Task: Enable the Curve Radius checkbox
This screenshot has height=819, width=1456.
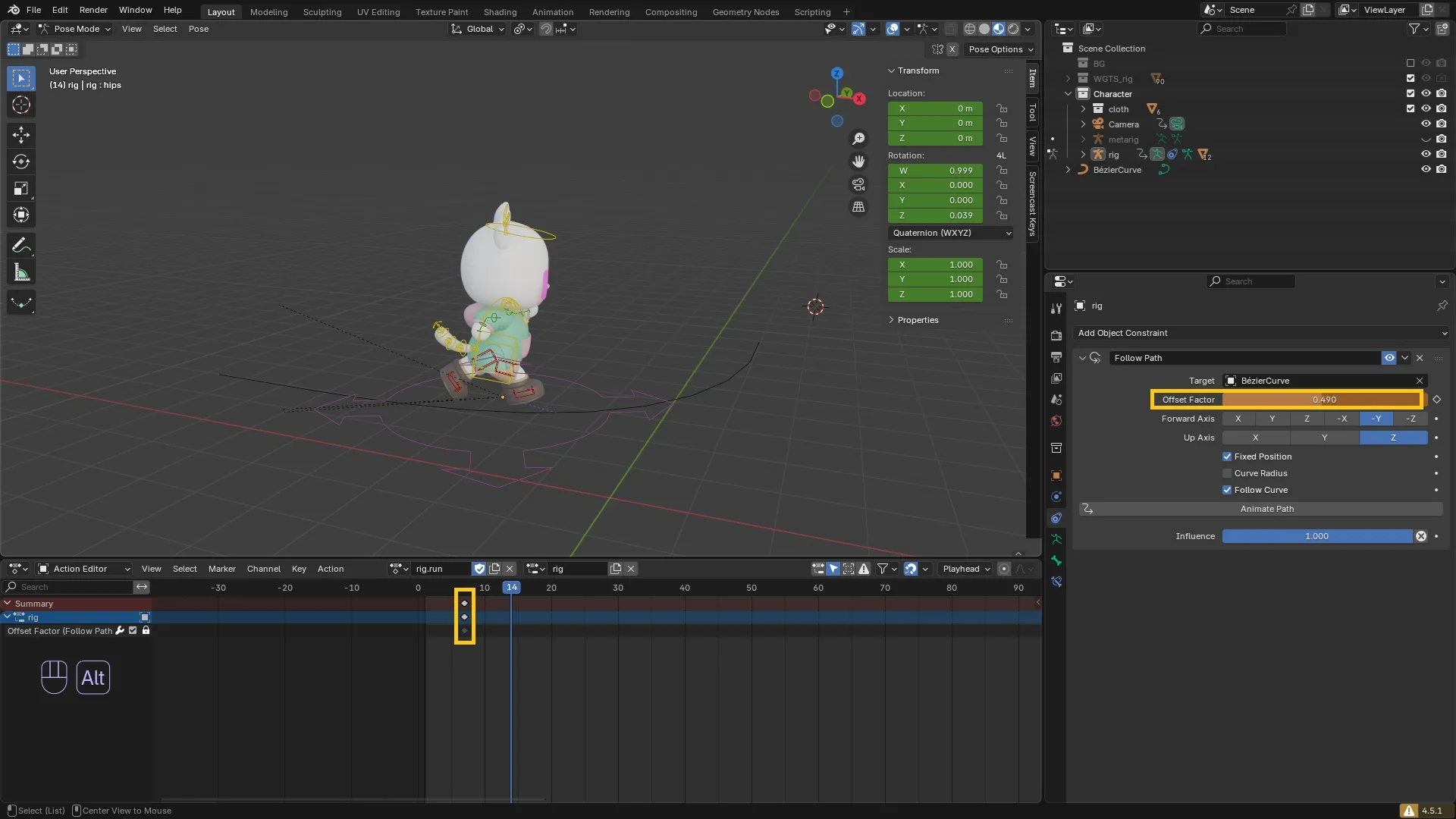Action: (x=1227, y=473)
